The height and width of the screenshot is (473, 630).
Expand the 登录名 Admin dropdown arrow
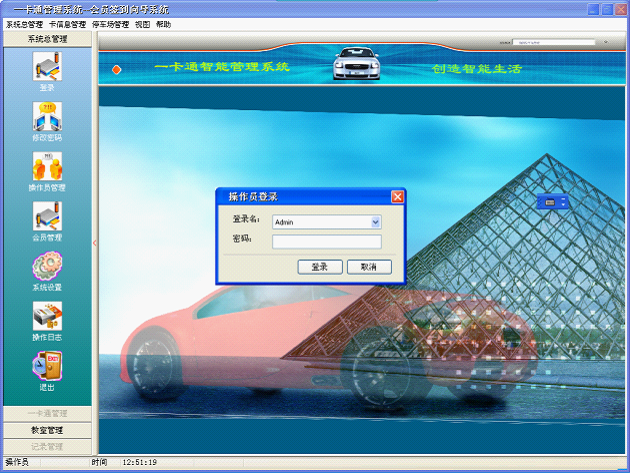[375, 222]
